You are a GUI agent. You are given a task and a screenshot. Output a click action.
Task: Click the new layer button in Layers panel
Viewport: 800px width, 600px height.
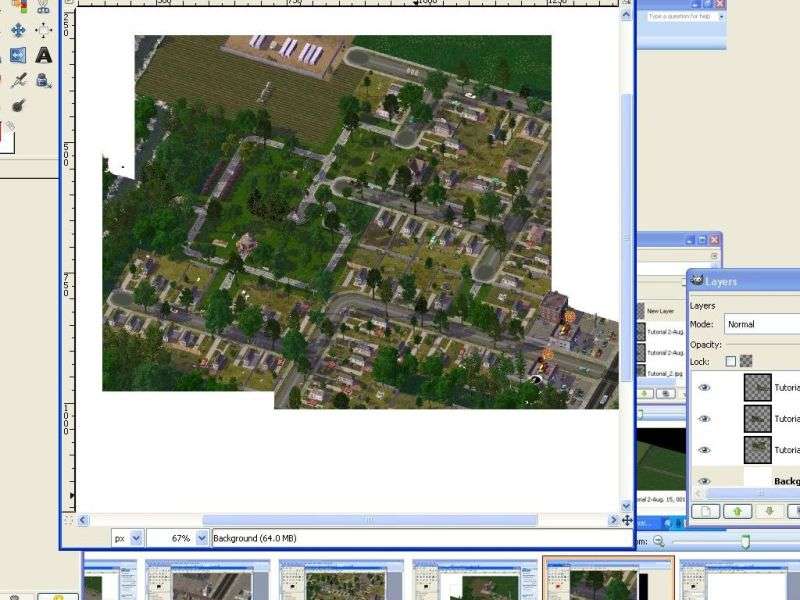point(705,511)
